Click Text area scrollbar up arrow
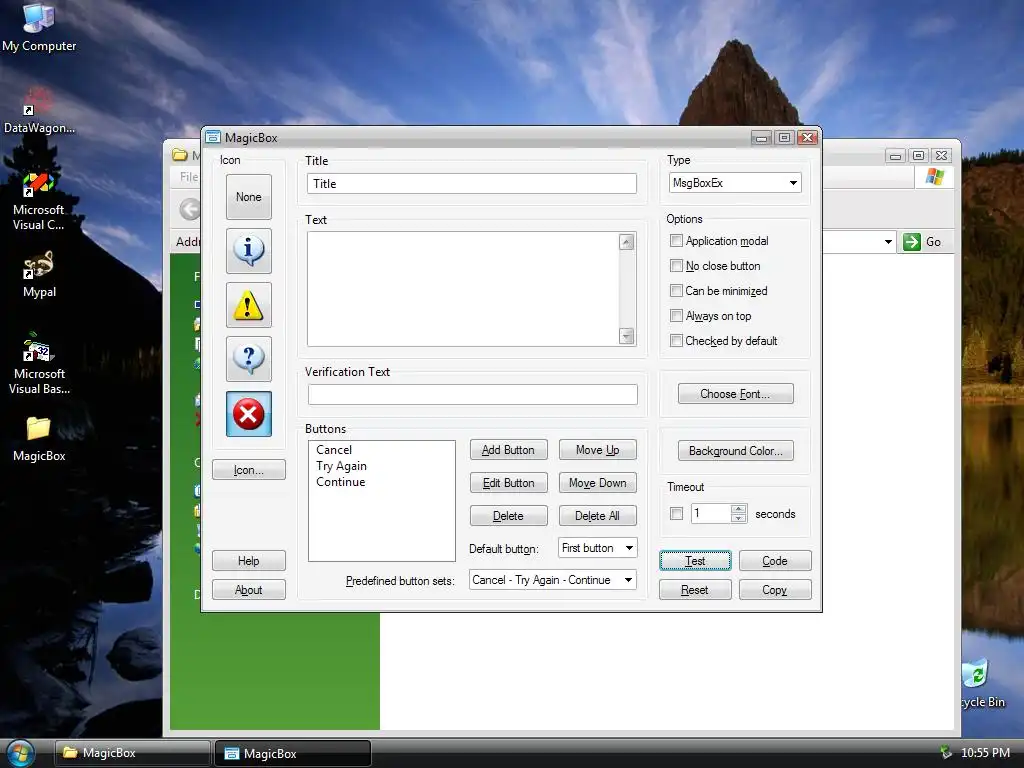Viewport: 1024px width, 768px height. 626,242
